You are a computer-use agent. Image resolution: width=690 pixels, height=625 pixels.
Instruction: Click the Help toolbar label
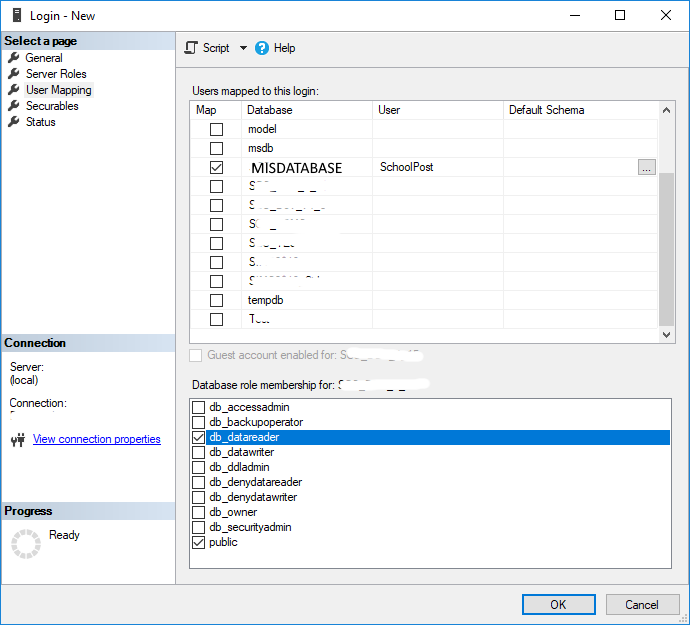[284, 48]
